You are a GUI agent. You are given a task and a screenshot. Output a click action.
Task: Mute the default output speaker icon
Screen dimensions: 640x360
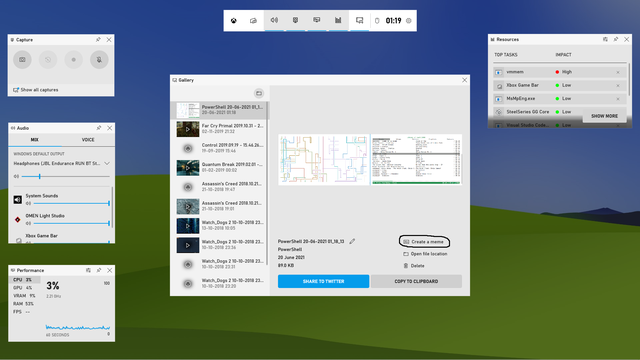[16, 176]
